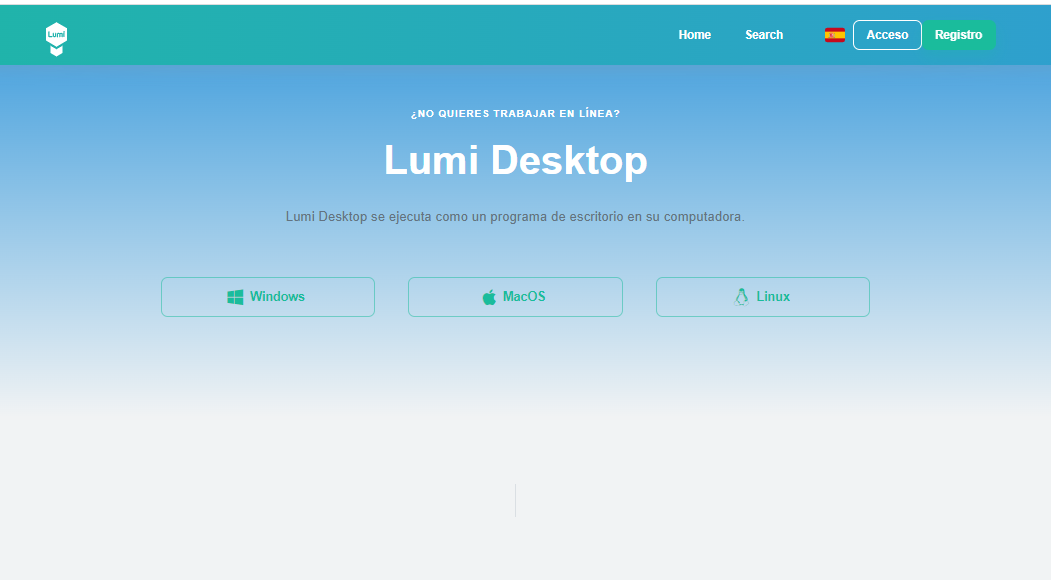Viewport: 1051px width, 580px height.
Task: Download Lumi Desktop for Linux
Action: tap(763, 297)
